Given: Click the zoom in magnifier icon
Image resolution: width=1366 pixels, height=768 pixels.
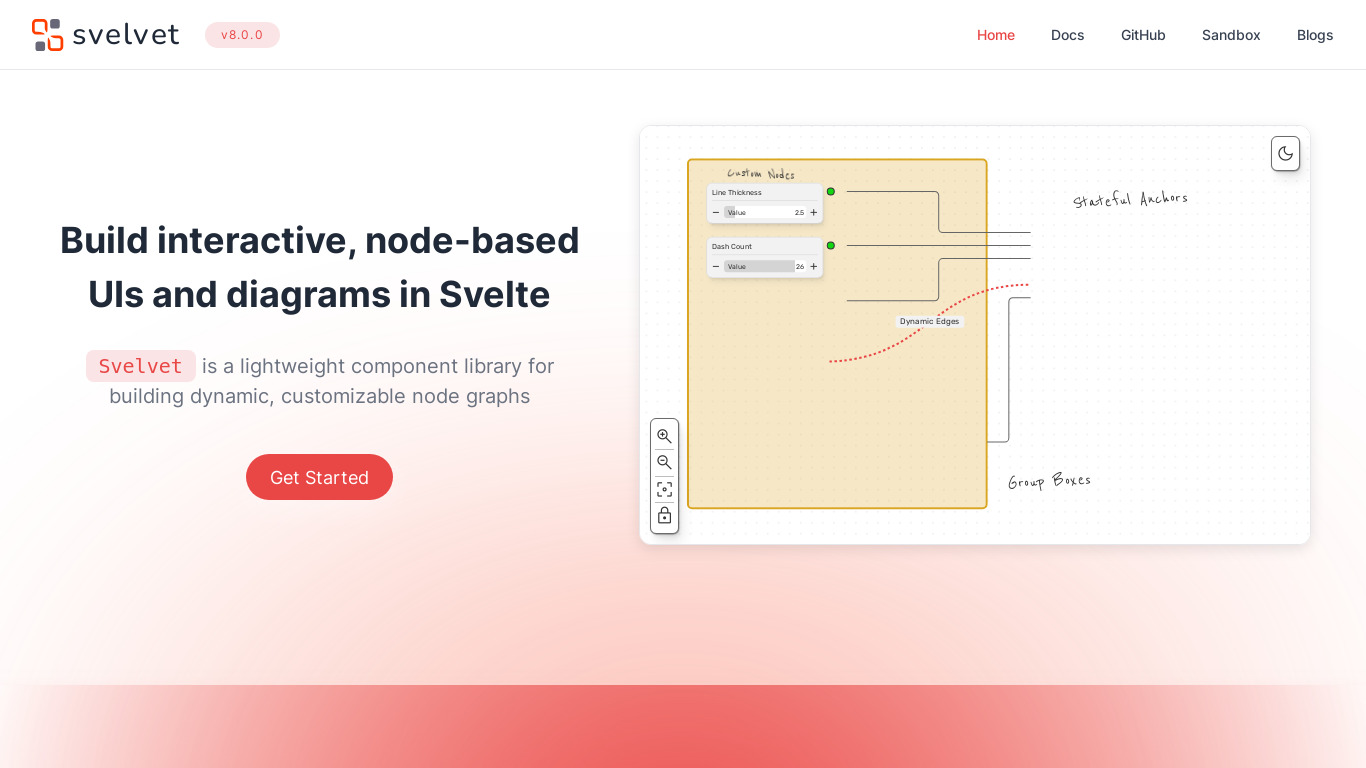Looking at the screenshot, I should click(x=664, y=436).
